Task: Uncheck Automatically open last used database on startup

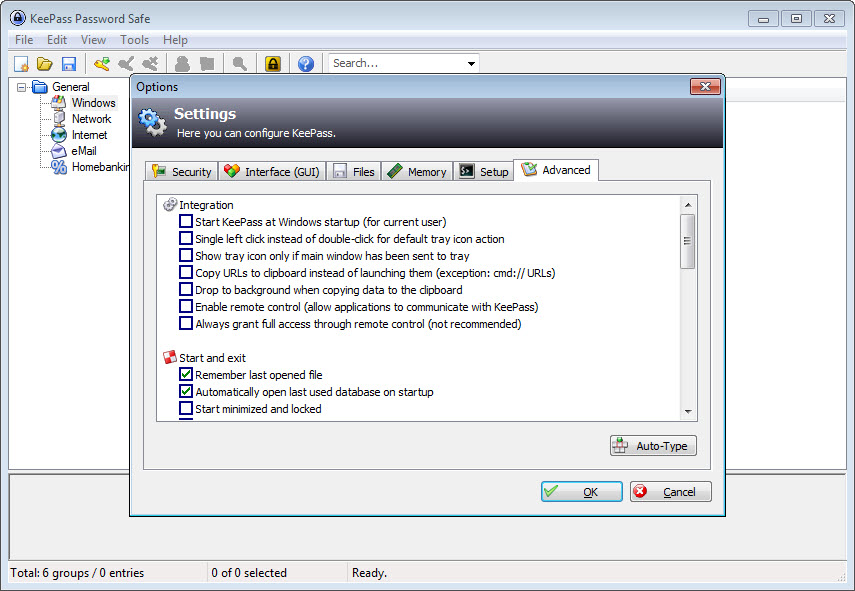Action: point(186,391)
